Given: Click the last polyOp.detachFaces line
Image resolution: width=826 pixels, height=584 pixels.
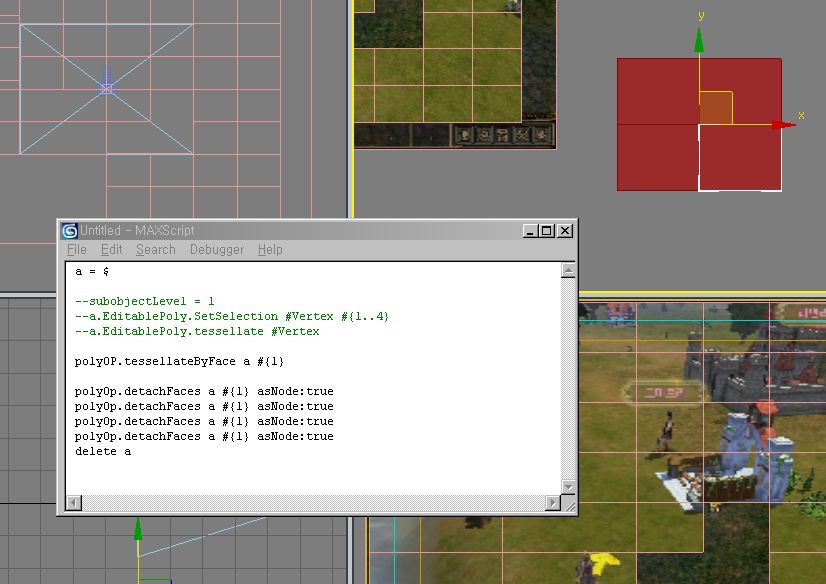Looking at the screenshot, I should (204, 436).
